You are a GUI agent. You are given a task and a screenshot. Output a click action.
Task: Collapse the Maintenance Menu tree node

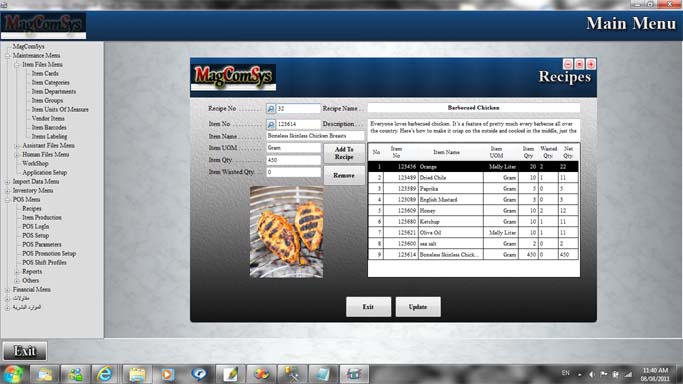click(7, 56)
